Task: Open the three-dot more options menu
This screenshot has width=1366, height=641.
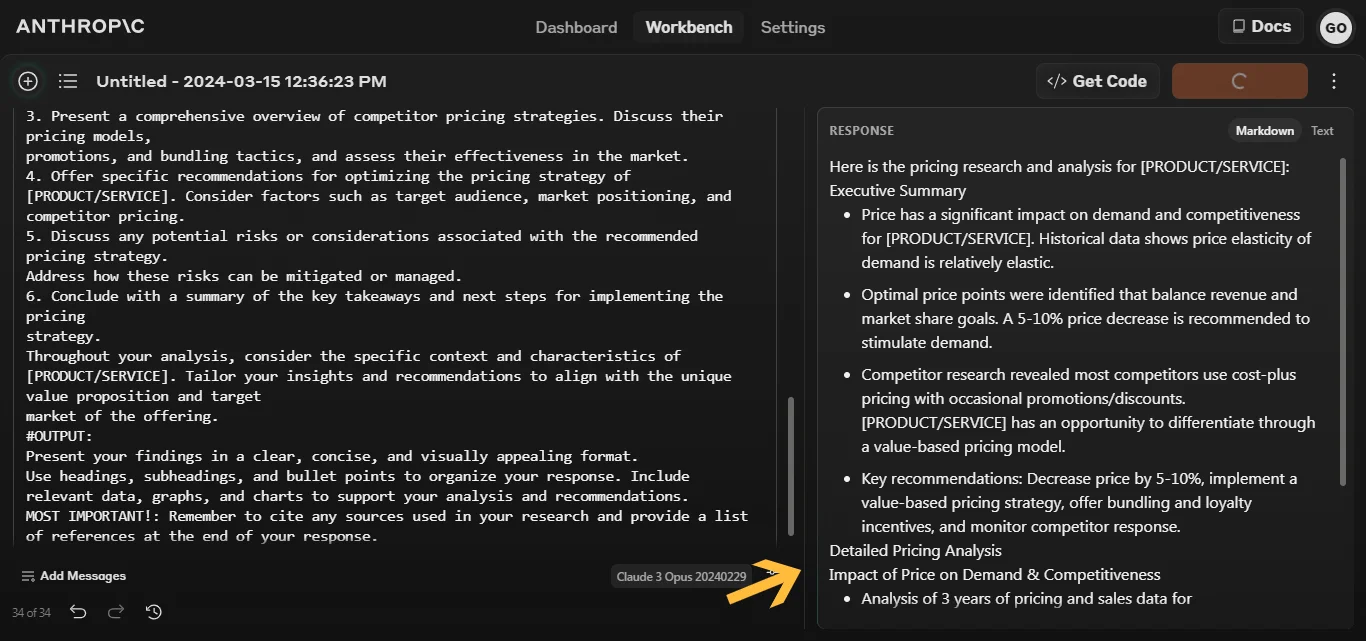Action: point(1334,81)
